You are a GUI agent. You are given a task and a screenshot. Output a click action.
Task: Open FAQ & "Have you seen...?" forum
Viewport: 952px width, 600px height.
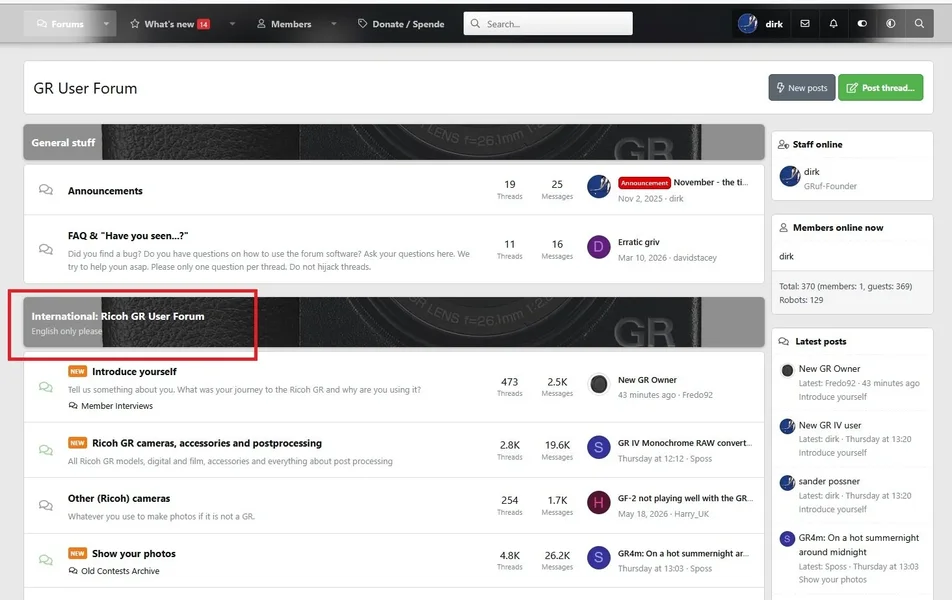128,236
